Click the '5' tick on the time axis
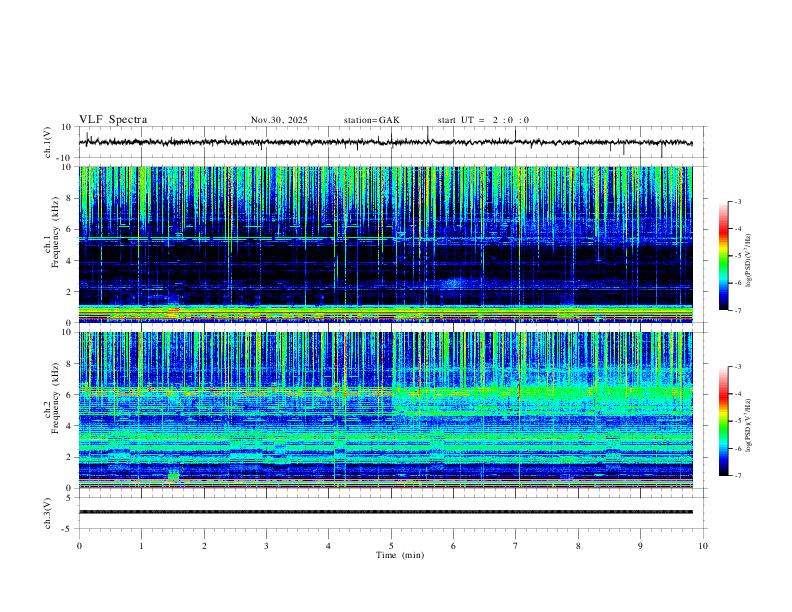This screenshot has height=612, width=792. tap(391, 546)
